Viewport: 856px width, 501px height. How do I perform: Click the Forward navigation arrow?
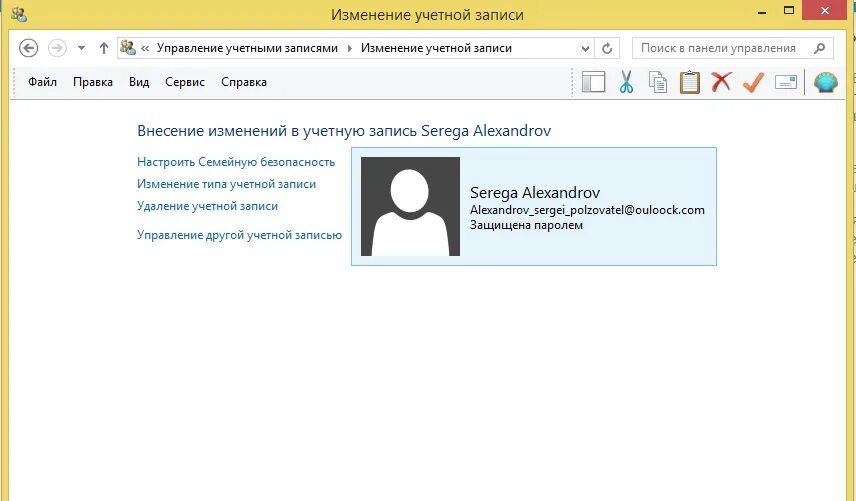(x=57, y=48)
